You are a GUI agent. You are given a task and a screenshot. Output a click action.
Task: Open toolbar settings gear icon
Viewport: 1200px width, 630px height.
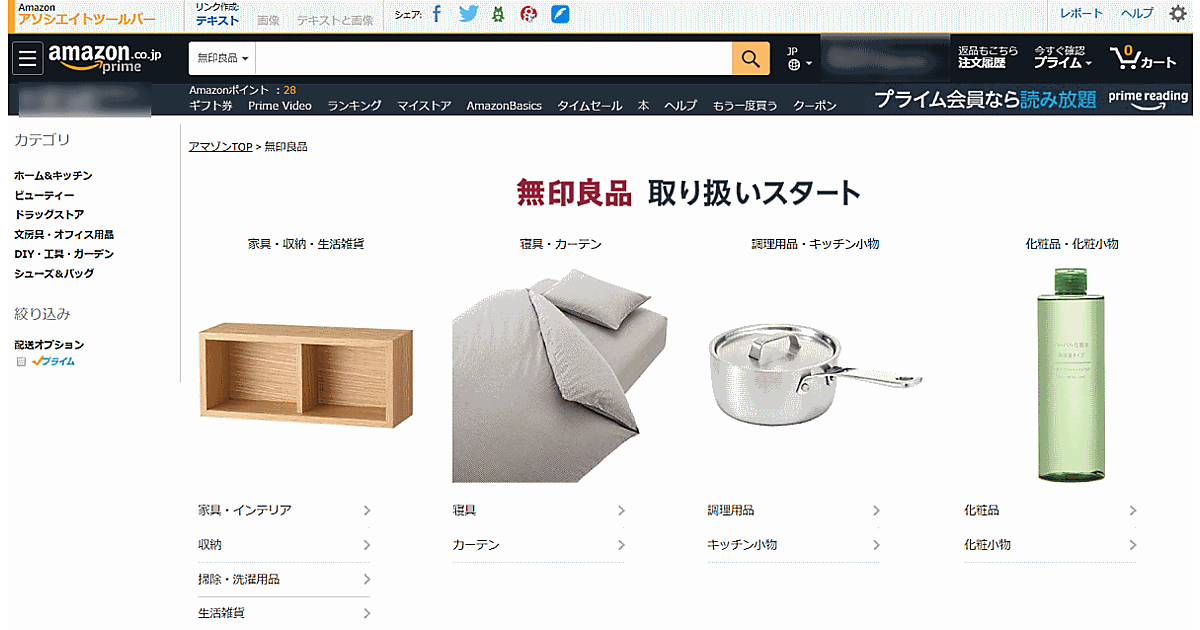tap(1178, 13)
